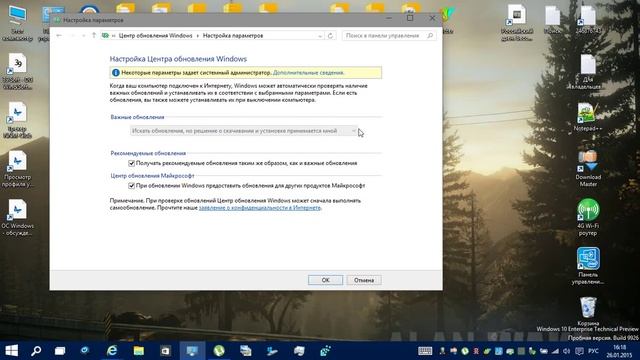Launch Internet Explorer from taskbar
The width and height of the screenshot is (640, 360).
coord(111,351)
